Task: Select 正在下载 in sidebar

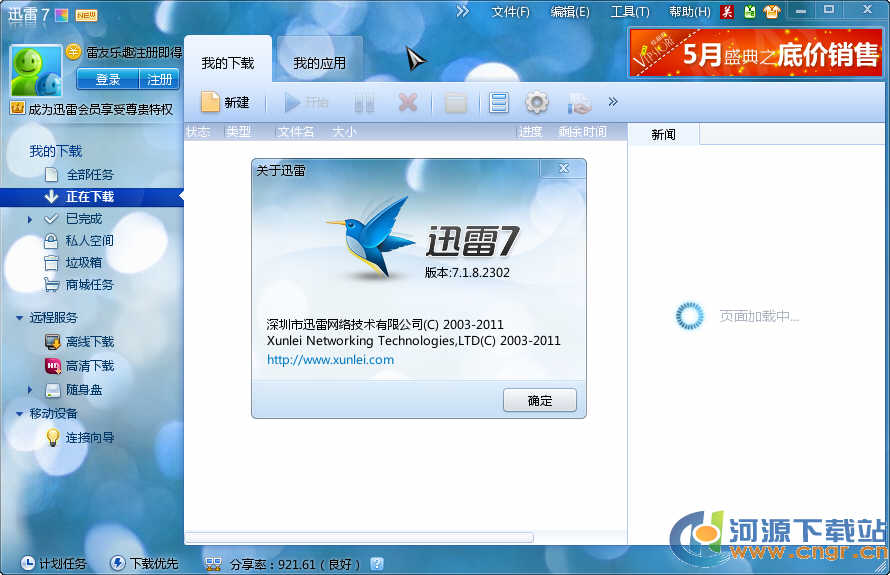Action: pyautogui.click(x=91, y=196)
